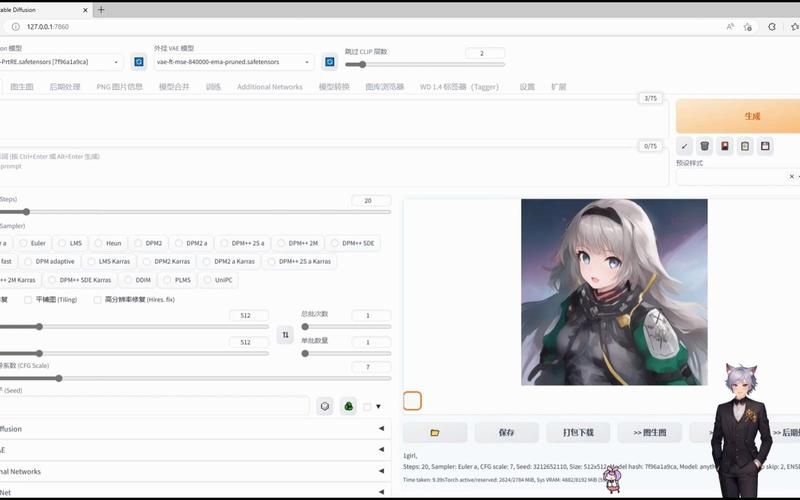This screenshot has height=500, width=800.
Task: Select the Euler sampler
Action: coord(33,243)
